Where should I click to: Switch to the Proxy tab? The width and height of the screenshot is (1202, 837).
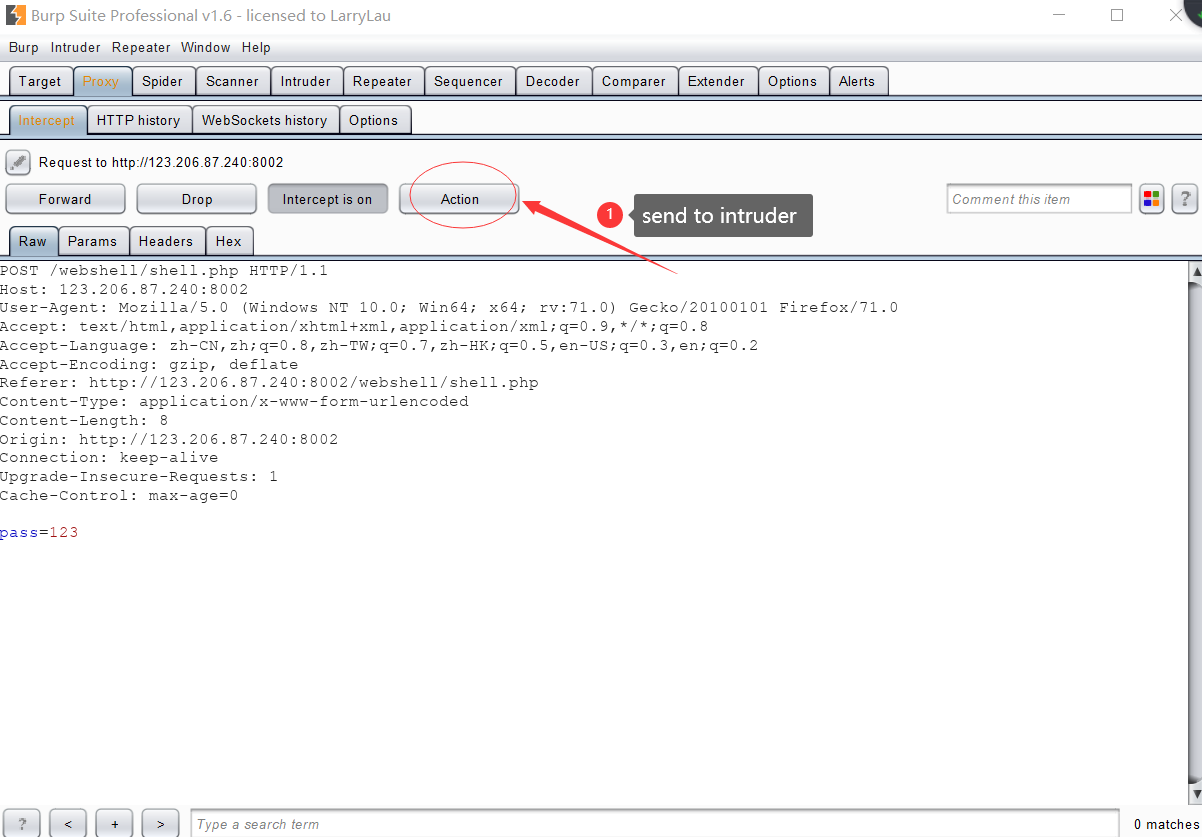coord(101,81)
